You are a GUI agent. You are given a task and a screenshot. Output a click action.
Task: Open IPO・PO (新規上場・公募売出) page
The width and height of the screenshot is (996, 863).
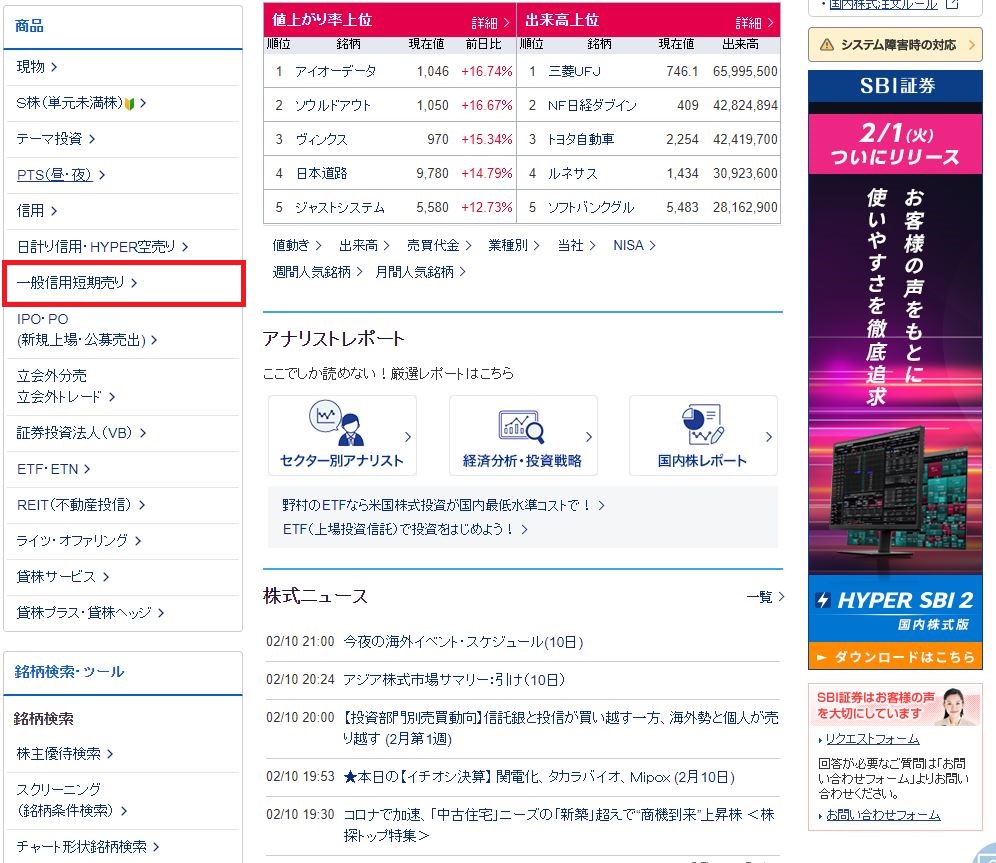87,330
